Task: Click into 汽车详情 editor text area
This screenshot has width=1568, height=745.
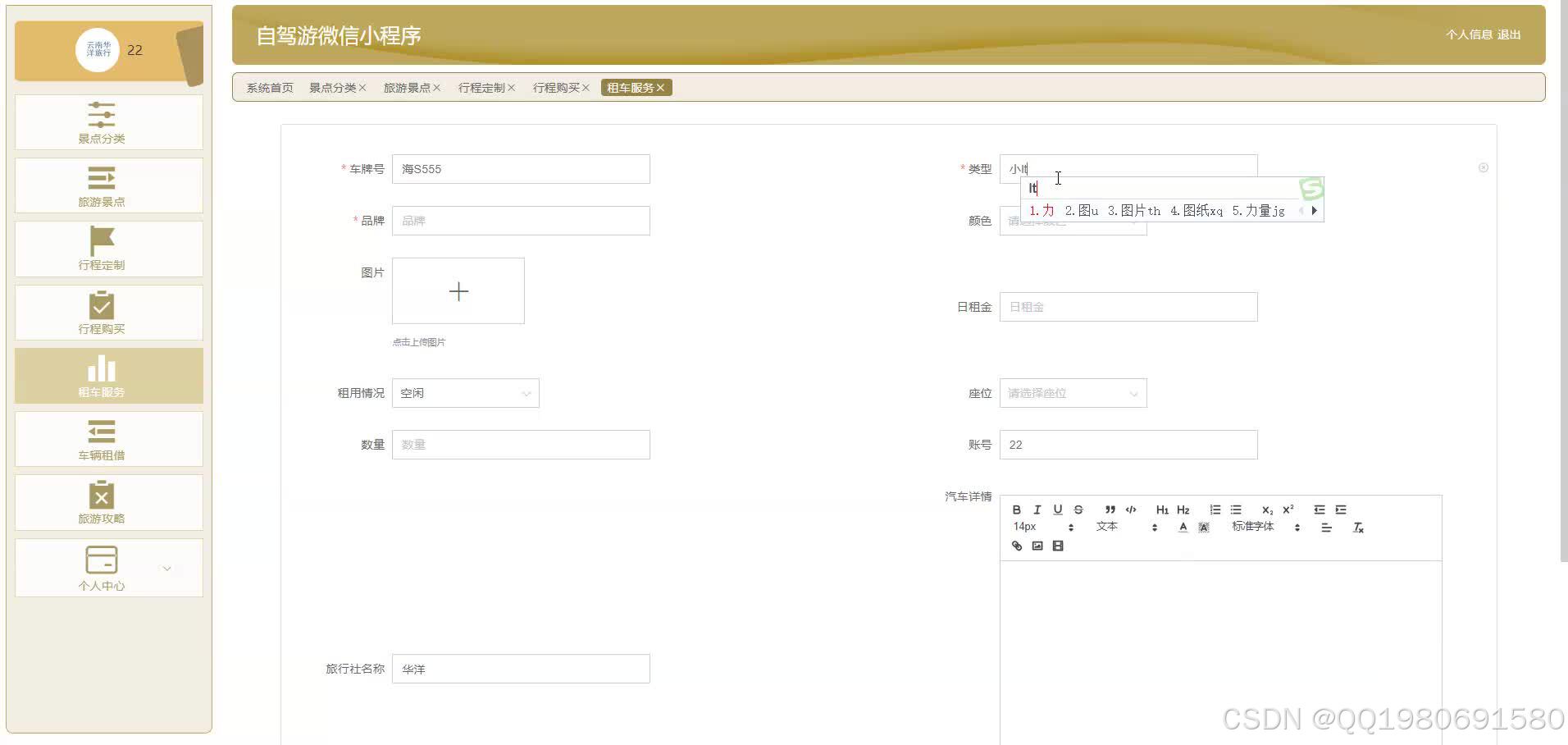Action: pyautogui.click(x=1220, y=652)
